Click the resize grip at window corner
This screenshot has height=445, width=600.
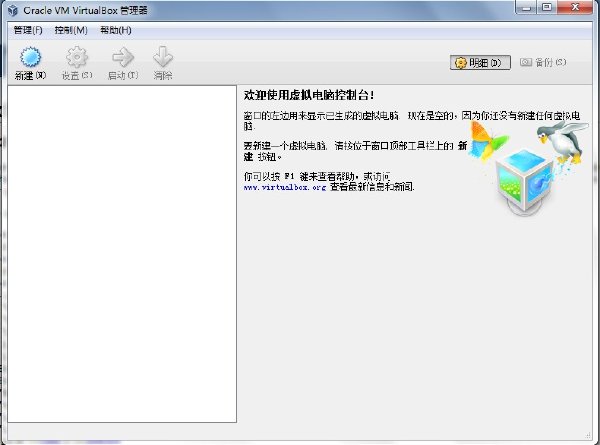[x=588, y=435]
